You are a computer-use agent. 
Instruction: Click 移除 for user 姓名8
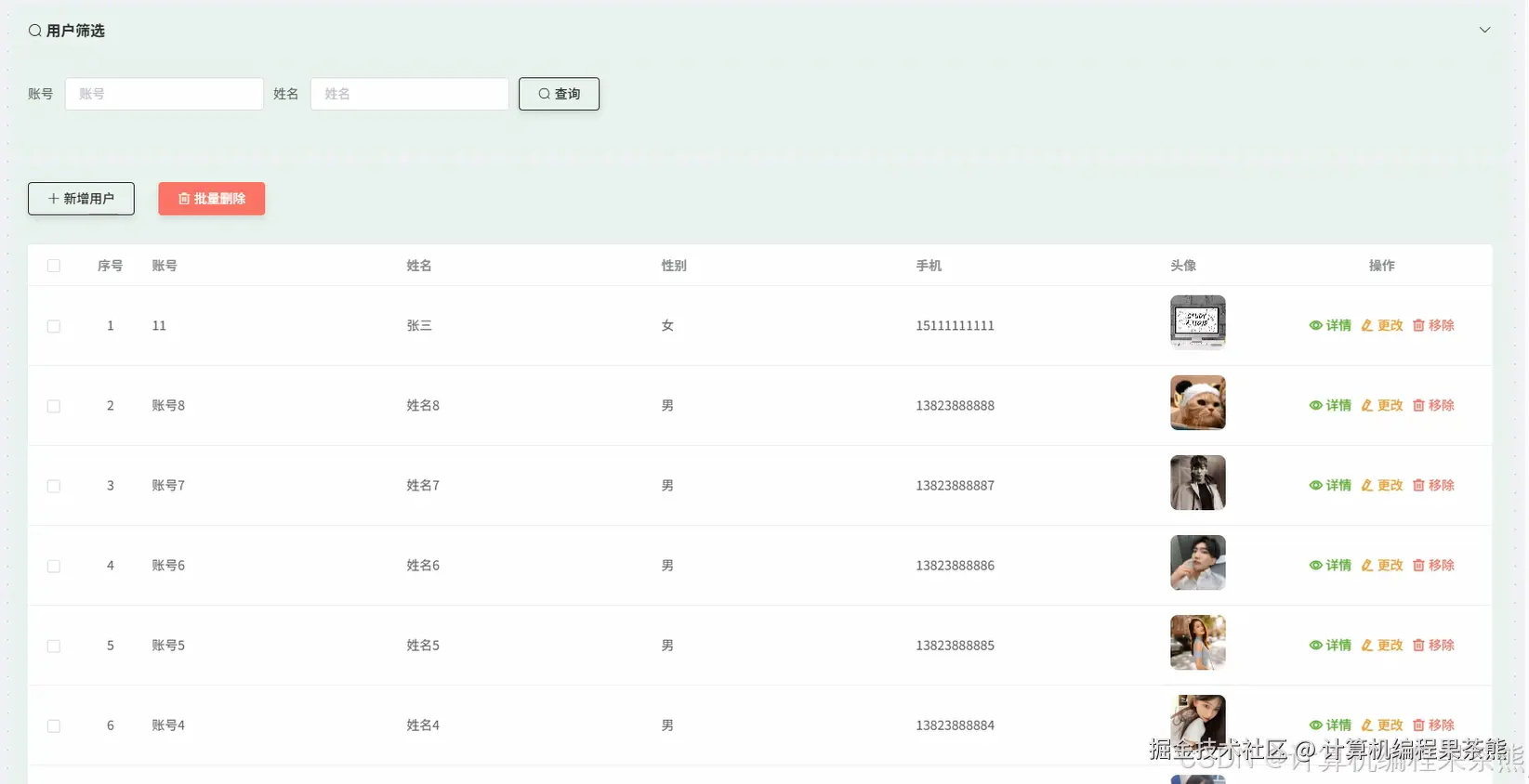tap(1433, 406)
